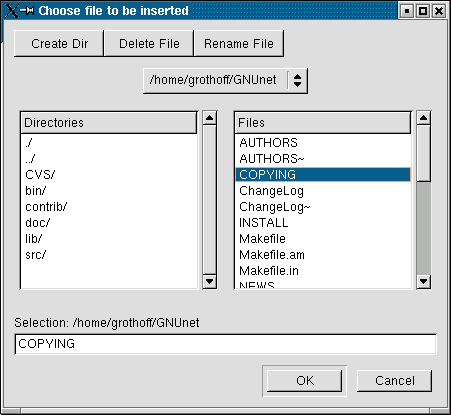The width and height of the screenshot is (451, 415).
Task: Select the AUTHORS file
Action: point(323,143)
